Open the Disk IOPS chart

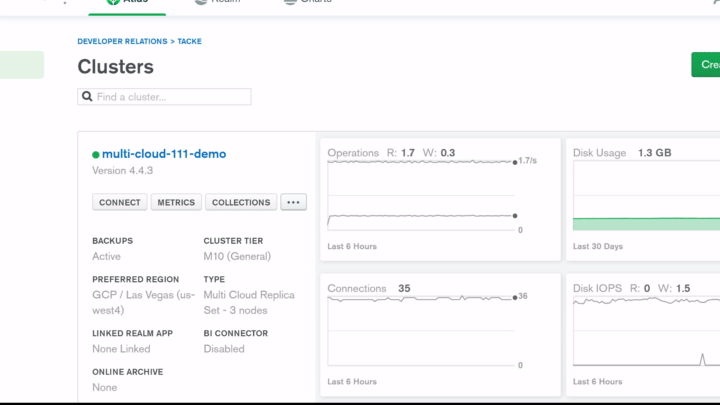[x=643, y=335]
